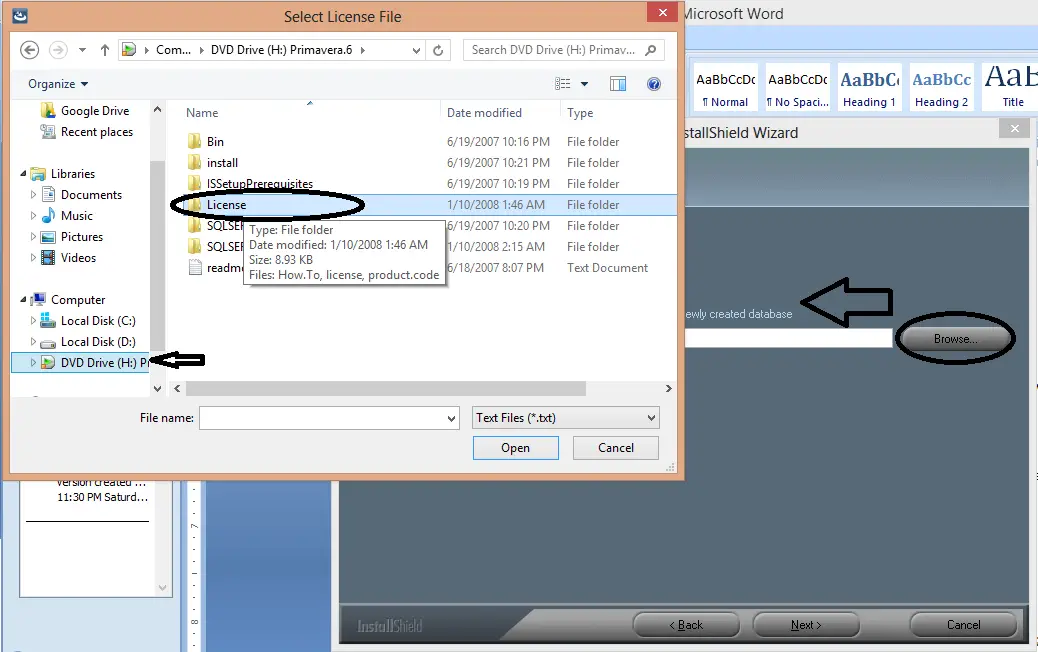Open Google Drive in navigation pane
Screen dimensions: 1038x652
(95, 111)
